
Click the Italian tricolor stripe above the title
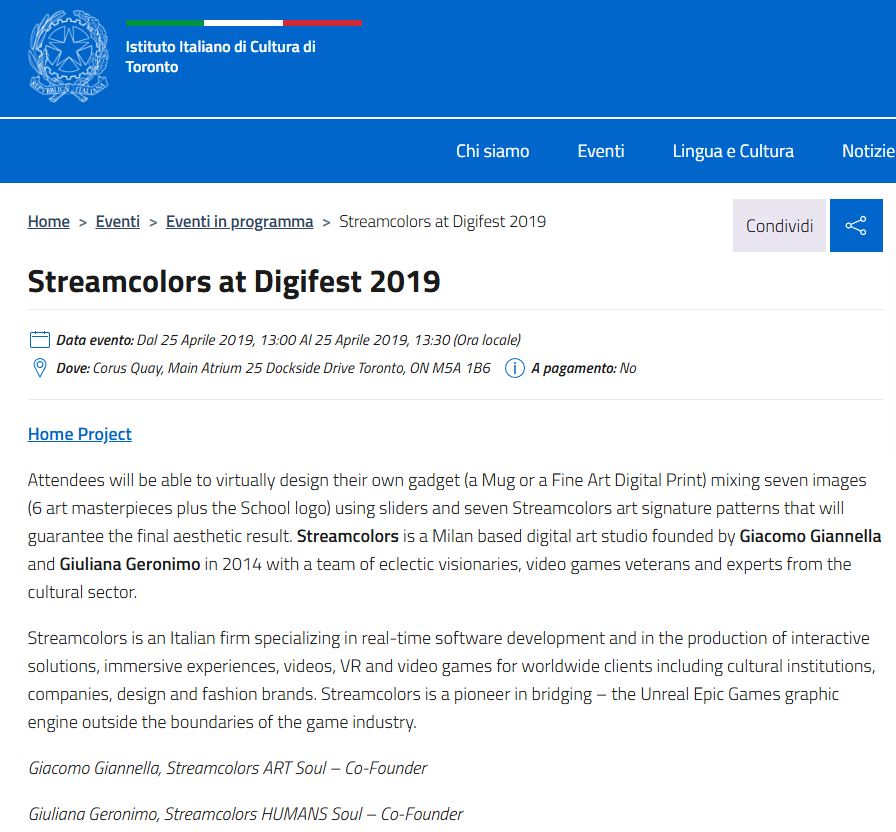(x=243, y=23)
